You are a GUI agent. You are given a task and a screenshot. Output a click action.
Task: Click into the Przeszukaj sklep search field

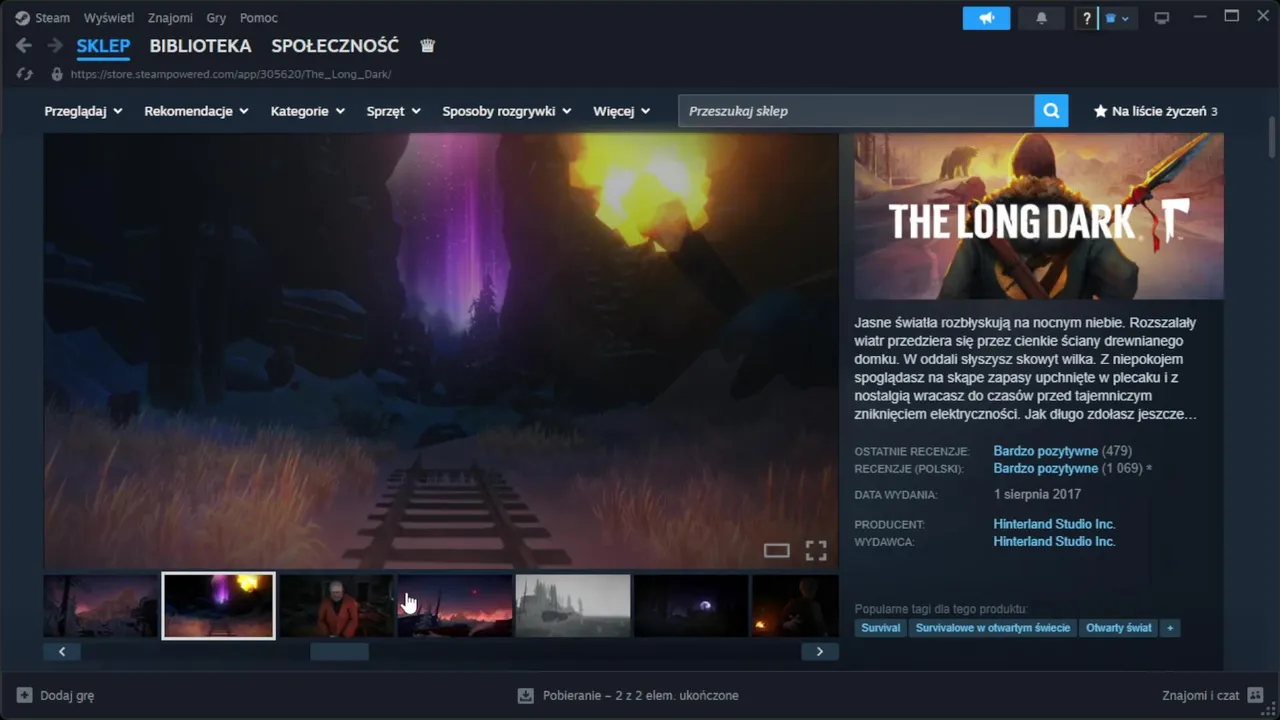[856, 111]
